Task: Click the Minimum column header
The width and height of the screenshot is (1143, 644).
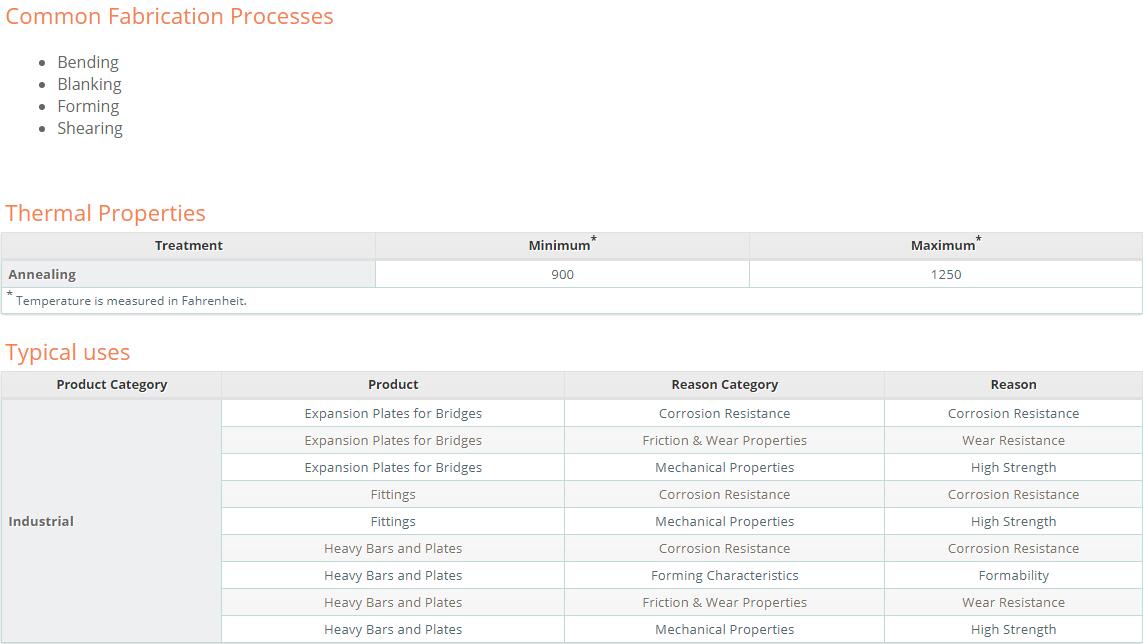Action: [562, 246]
